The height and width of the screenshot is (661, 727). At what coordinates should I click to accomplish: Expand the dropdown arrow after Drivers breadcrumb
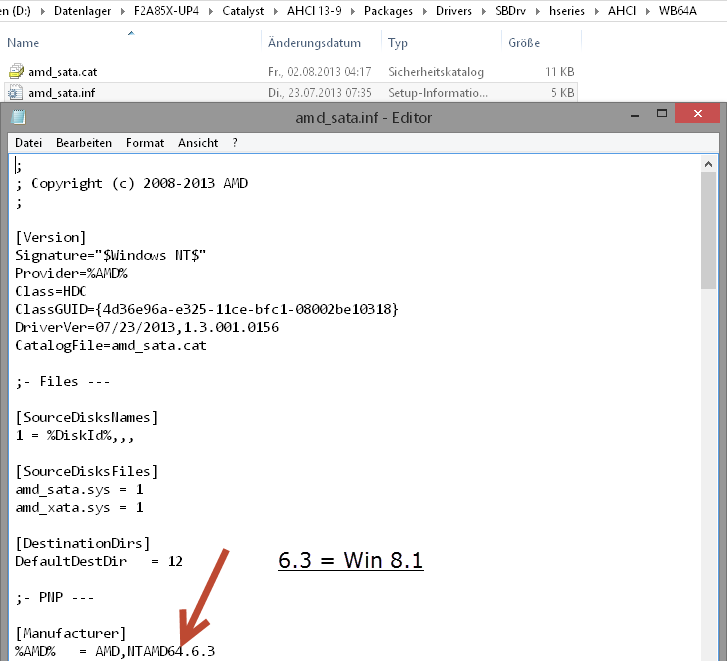tap(483, 11)
